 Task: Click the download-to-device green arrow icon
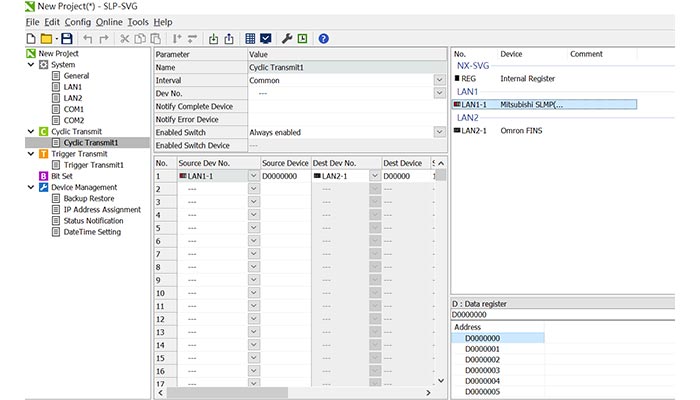[x=213, y=39]
